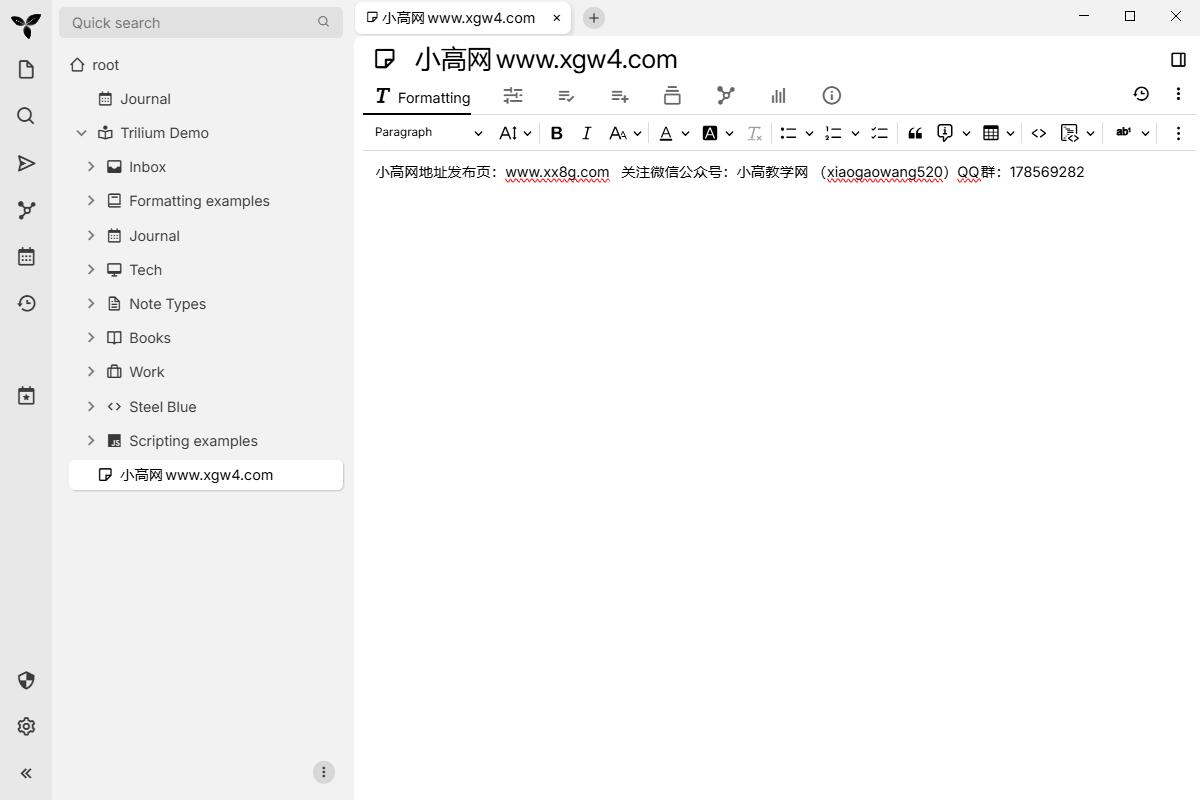Open the Paragraph heading dropdown

click(x=428, y=133)
